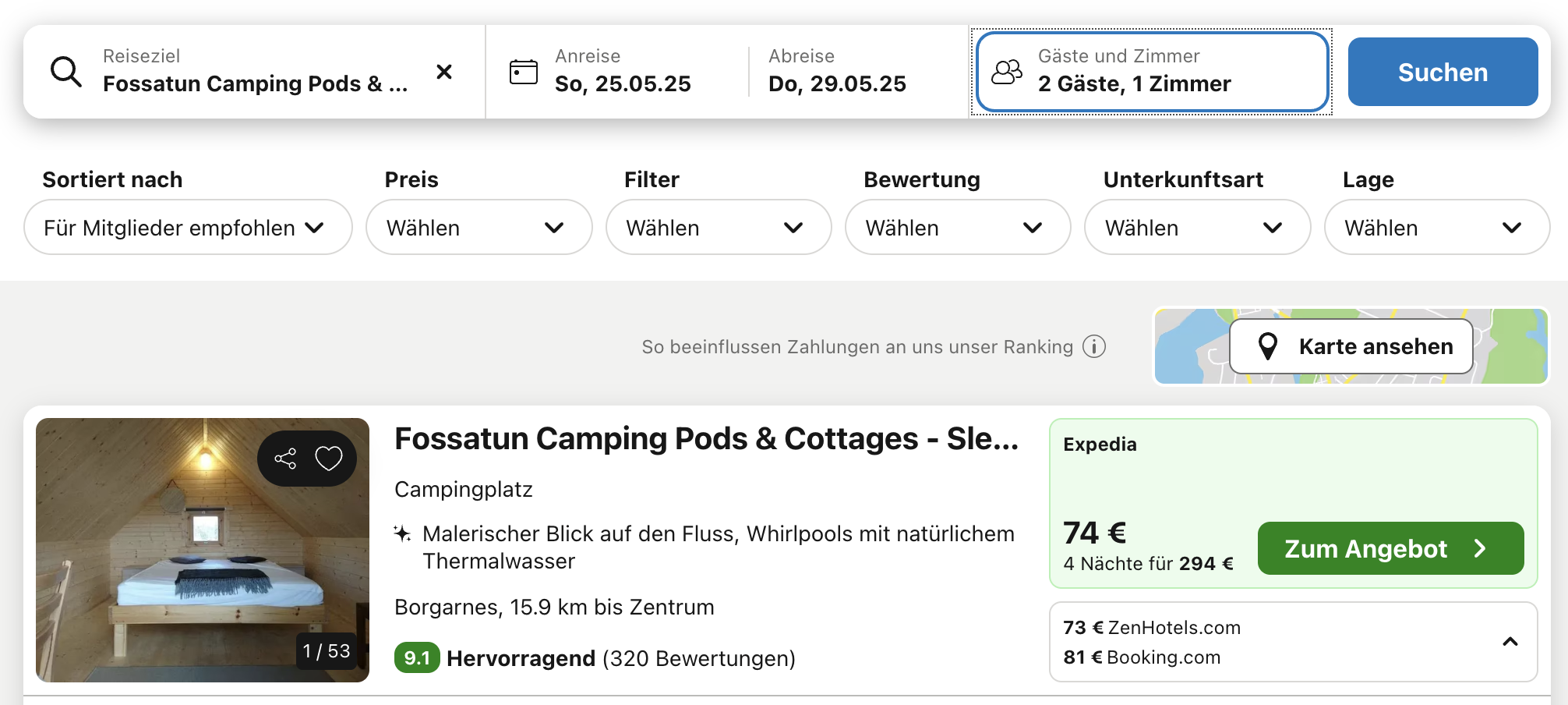The height and width of the screenshot is (705, 1568).
Task: Click the Campingplatz property type text
Action: click(x=464, y=489)
